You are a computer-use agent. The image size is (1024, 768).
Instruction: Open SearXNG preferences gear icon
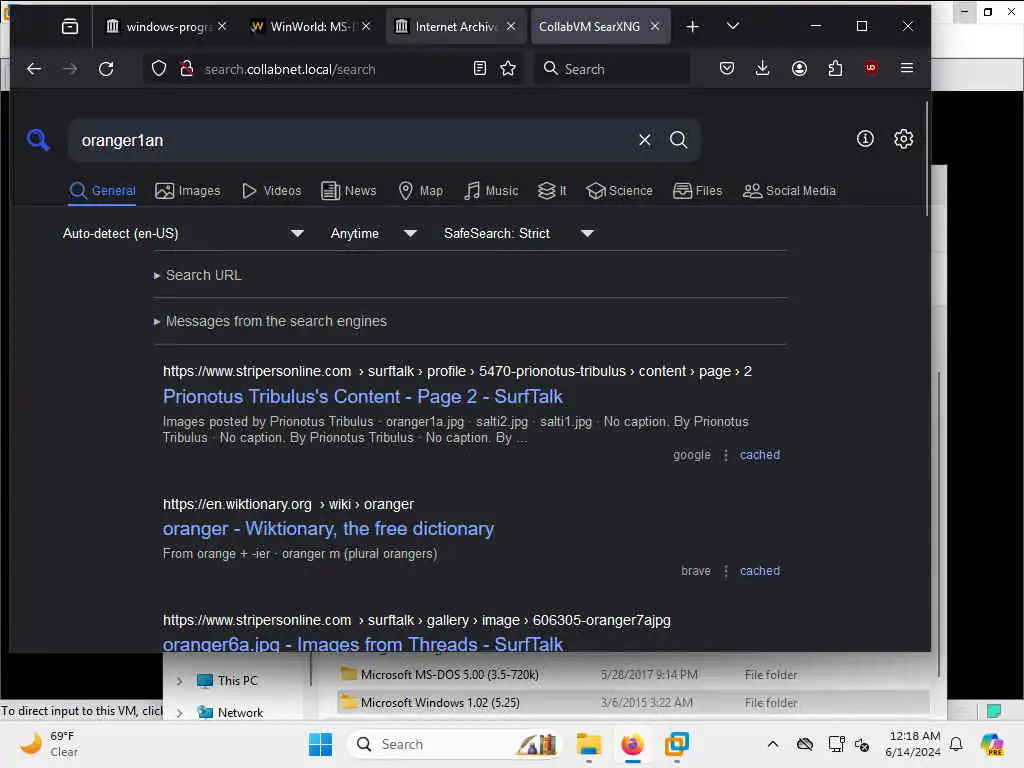(903, 138)
